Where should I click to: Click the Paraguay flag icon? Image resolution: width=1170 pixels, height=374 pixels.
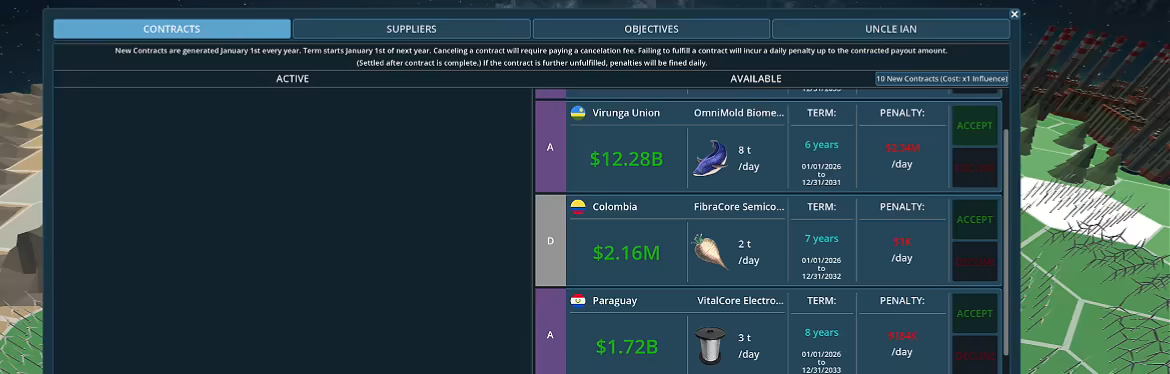pyautogui.click(x=578, y=301)
